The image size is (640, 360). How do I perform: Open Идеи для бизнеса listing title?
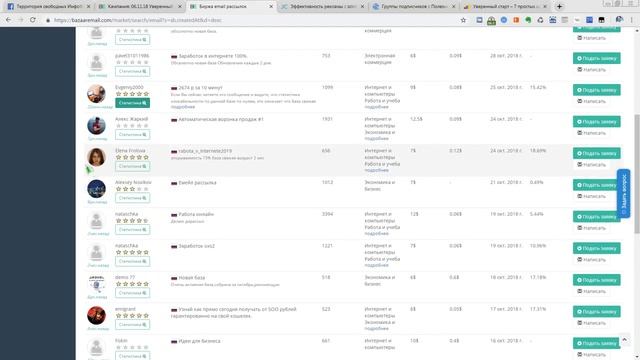click(x=199, y=341)
